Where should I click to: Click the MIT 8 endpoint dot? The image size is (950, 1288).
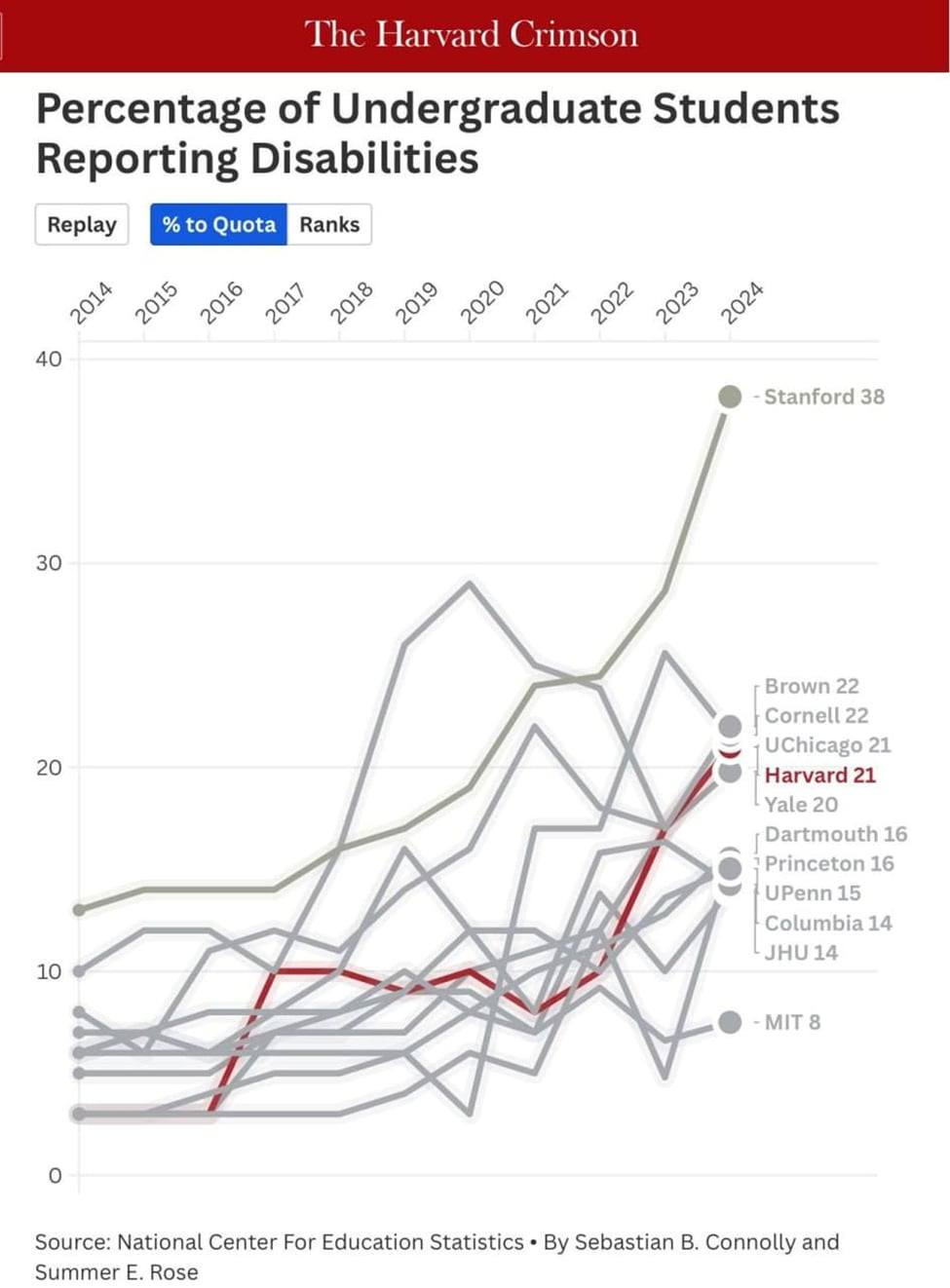[730, 1022]
